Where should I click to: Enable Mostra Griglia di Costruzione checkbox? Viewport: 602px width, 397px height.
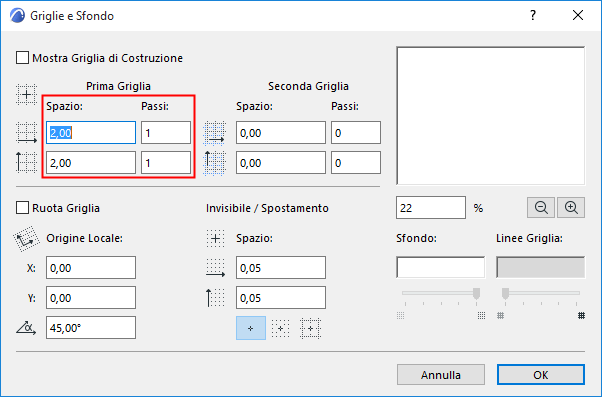[22, 58]
